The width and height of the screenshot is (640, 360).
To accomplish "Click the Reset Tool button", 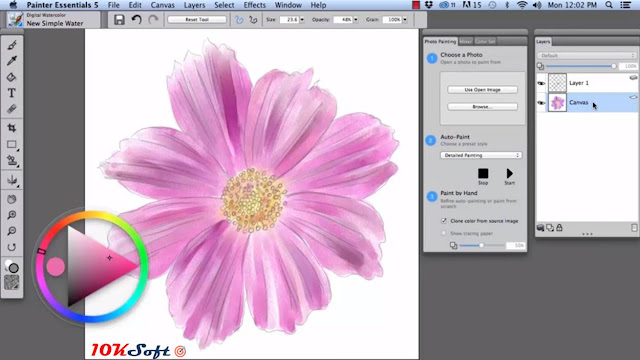I will point(197,20).
